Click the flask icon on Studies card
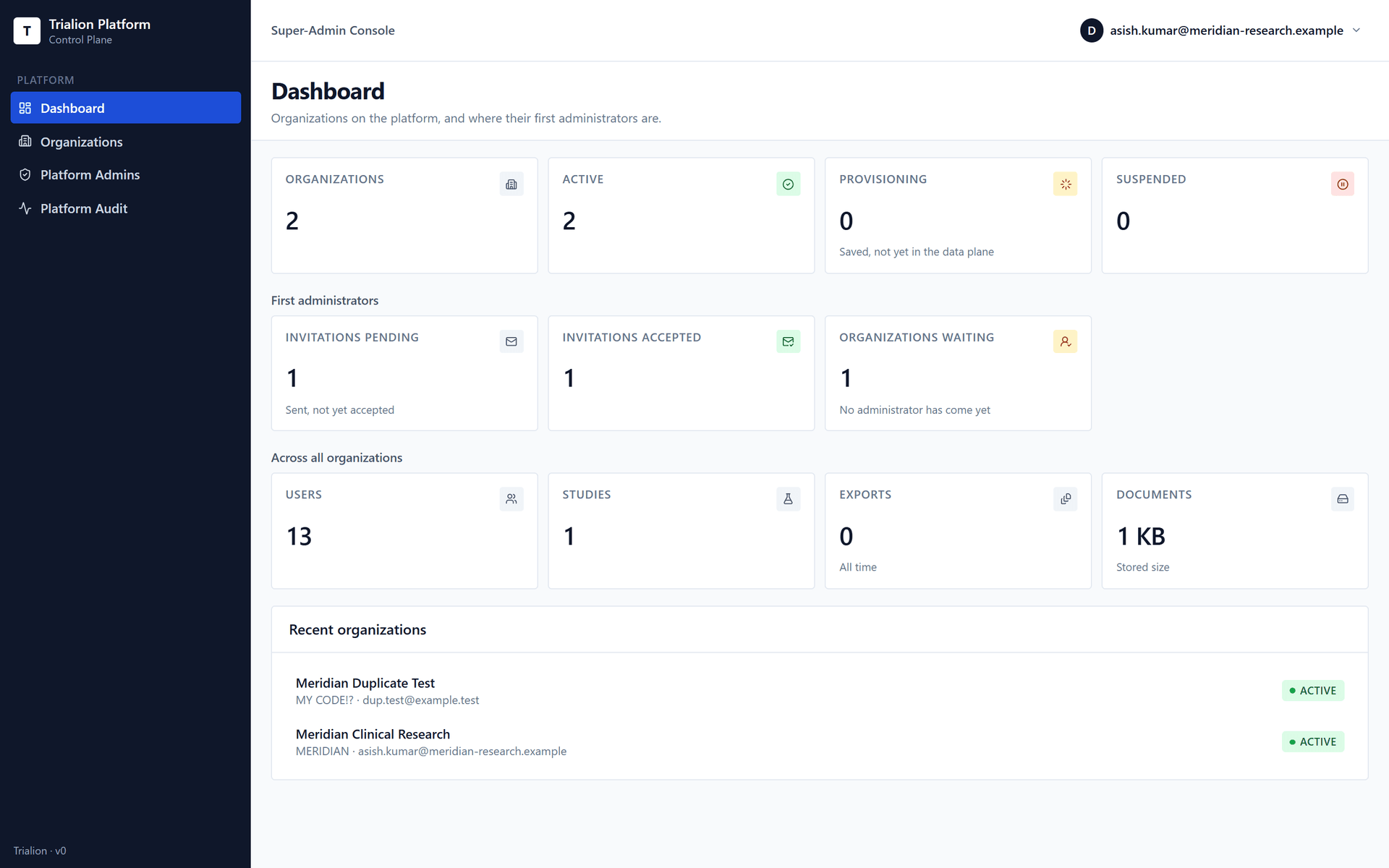The width and height of the screenshot is (1389, 868). [788, 499]
